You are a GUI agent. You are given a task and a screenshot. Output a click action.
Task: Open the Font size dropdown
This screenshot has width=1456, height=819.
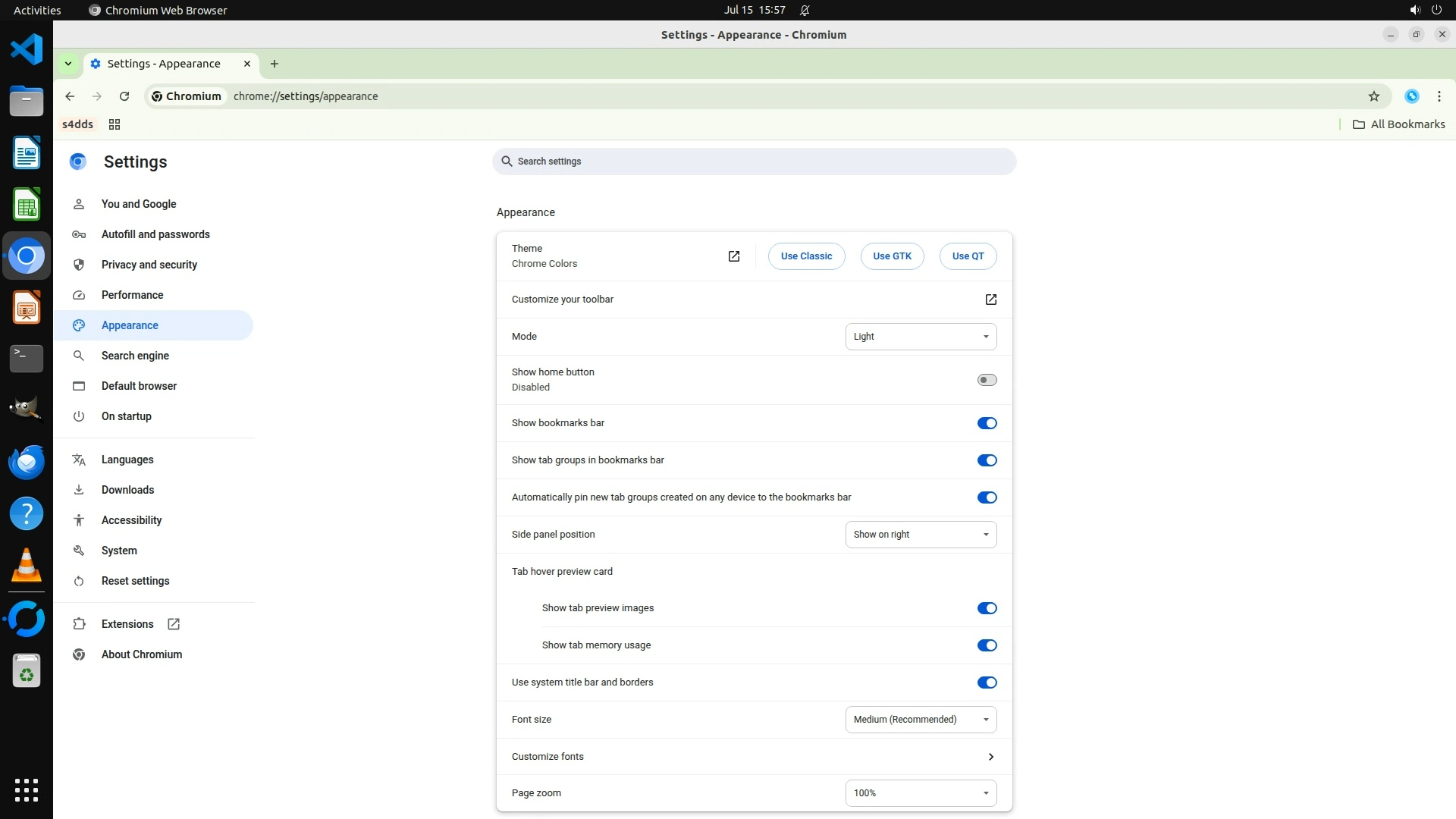coord(921,720)
